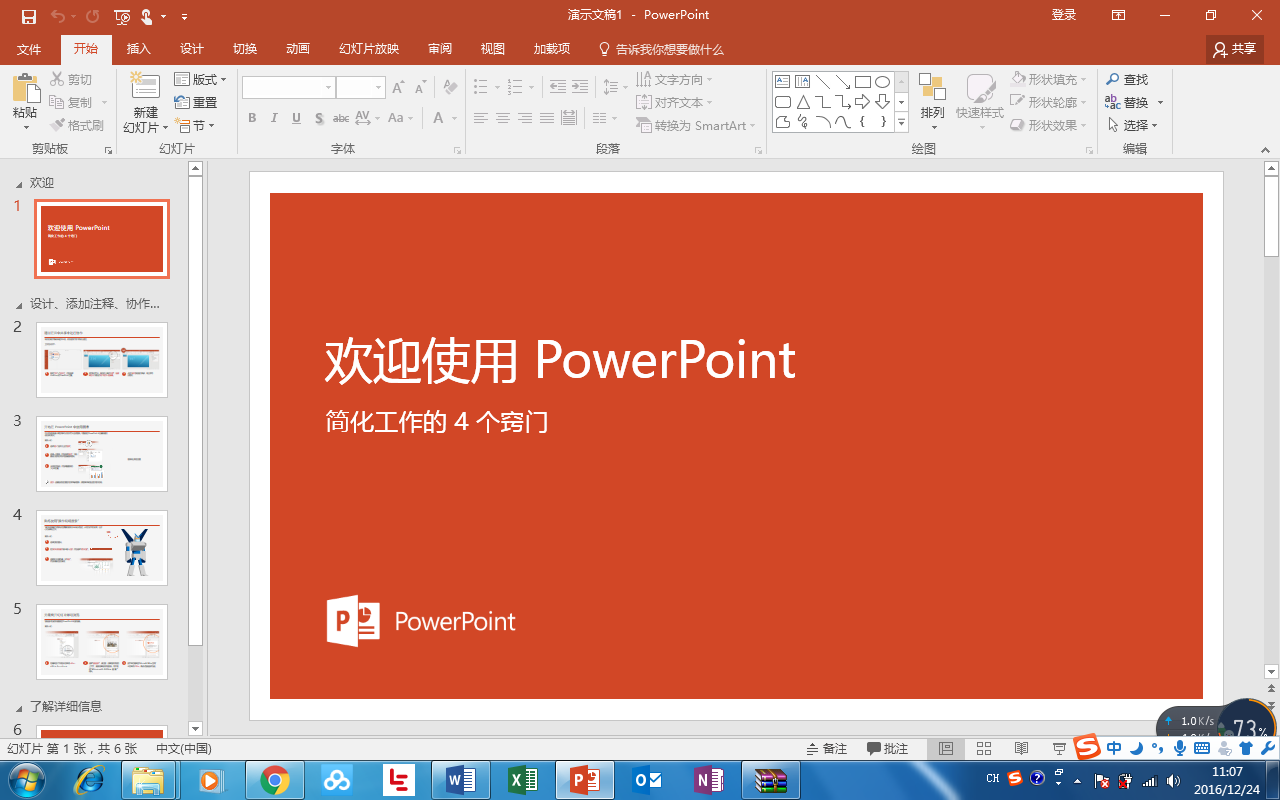Click the decrease indent icon
This screenshot has height=800, width=1280.
pos(557,88)
